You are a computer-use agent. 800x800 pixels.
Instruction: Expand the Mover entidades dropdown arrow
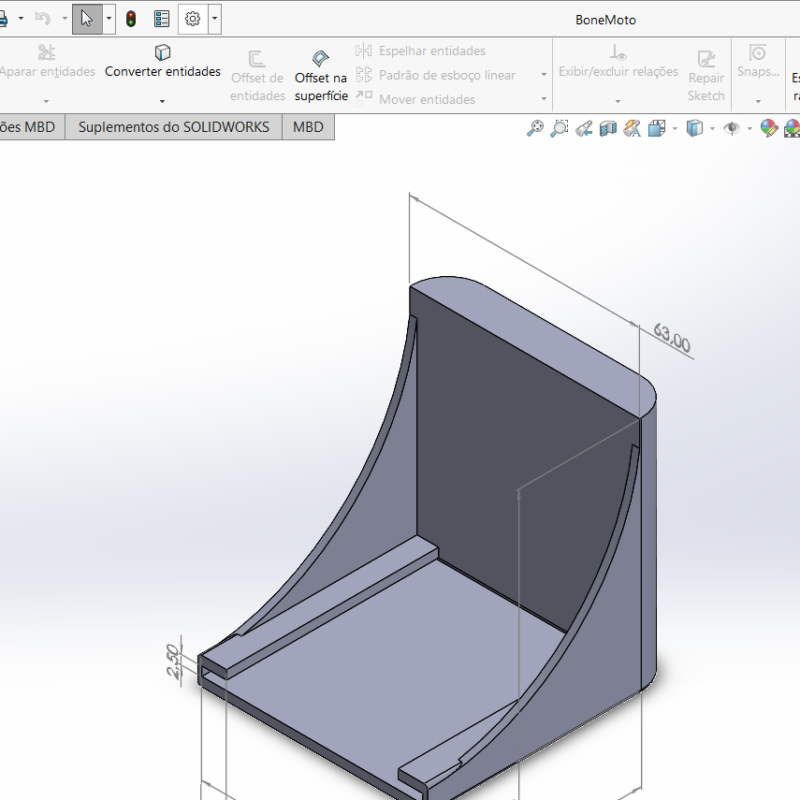[x=544, y=98]
